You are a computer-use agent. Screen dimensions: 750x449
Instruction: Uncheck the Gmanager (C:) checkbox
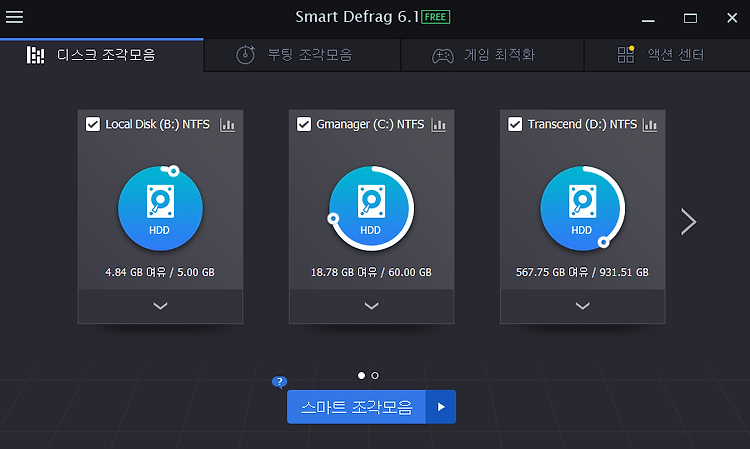pyautogui.click(x=304, y=124)
